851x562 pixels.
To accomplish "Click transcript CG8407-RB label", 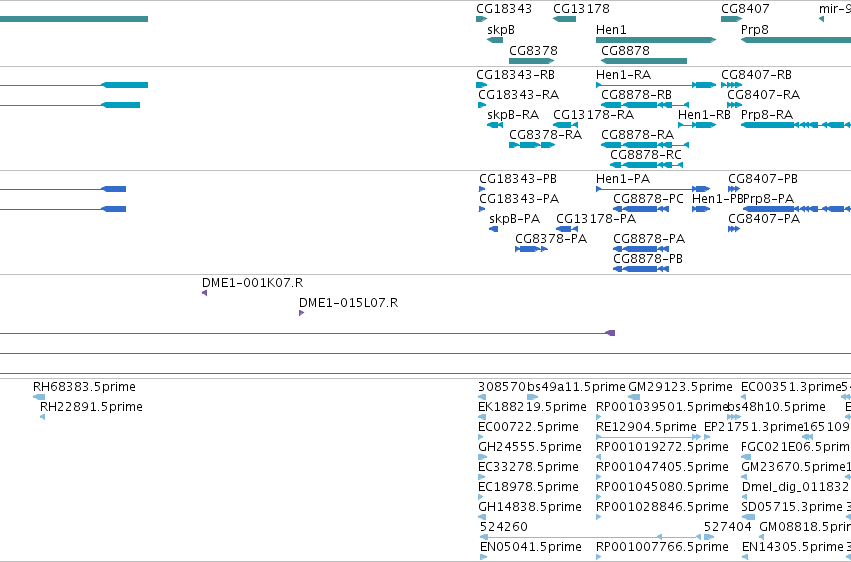I will tap(756, 74).
